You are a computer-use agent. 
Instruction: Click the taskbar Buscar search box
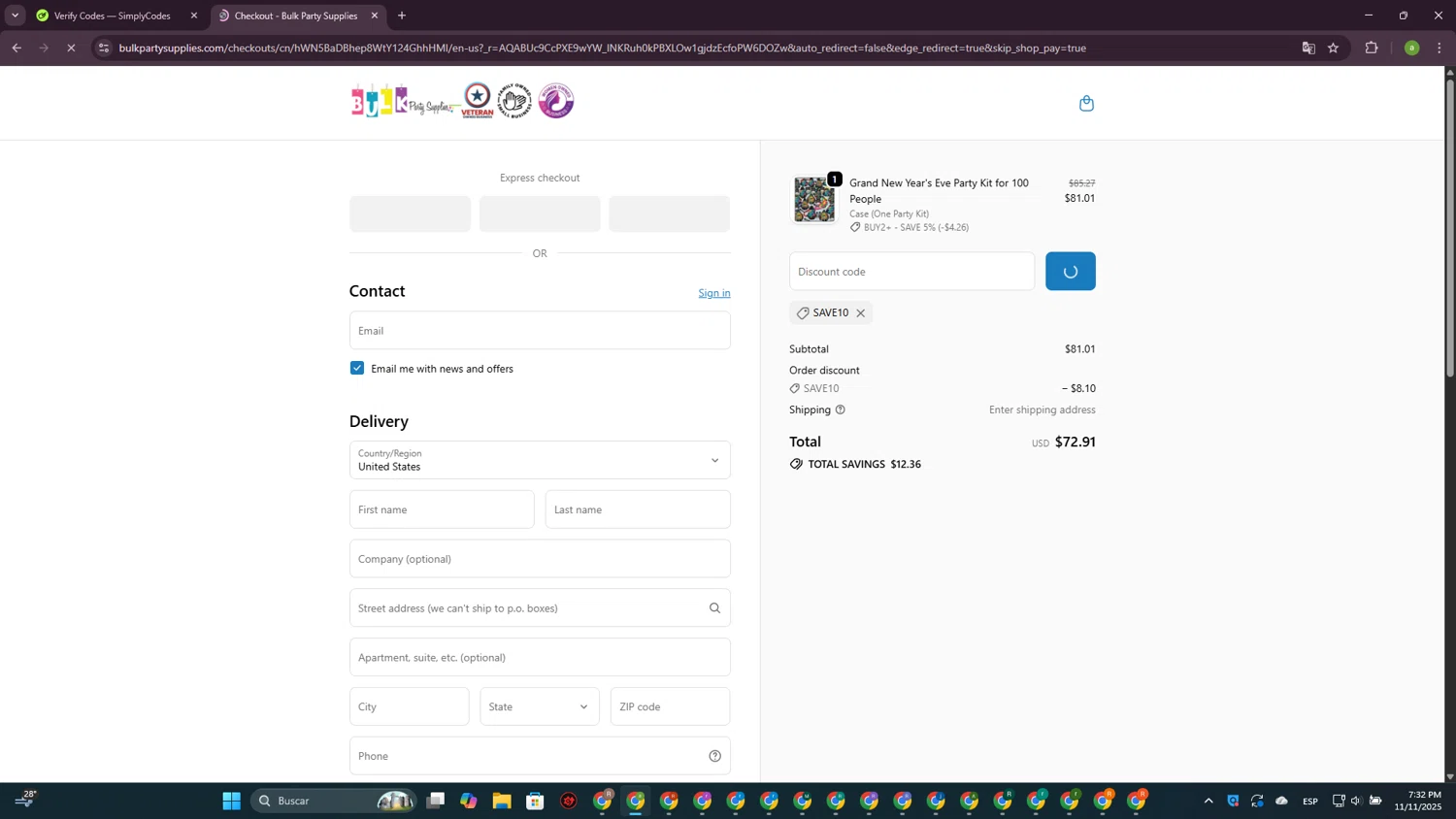(335, 801)
